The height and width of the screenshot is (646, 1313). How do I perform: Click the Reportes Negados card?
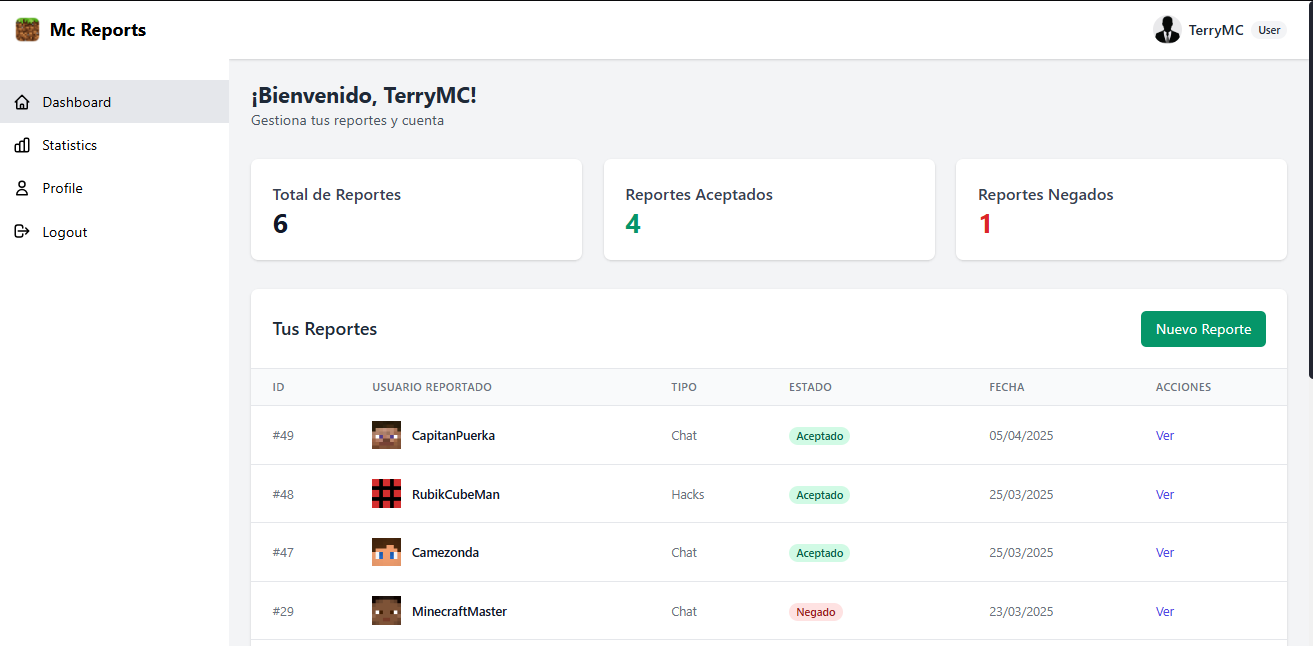[1121, 210]
